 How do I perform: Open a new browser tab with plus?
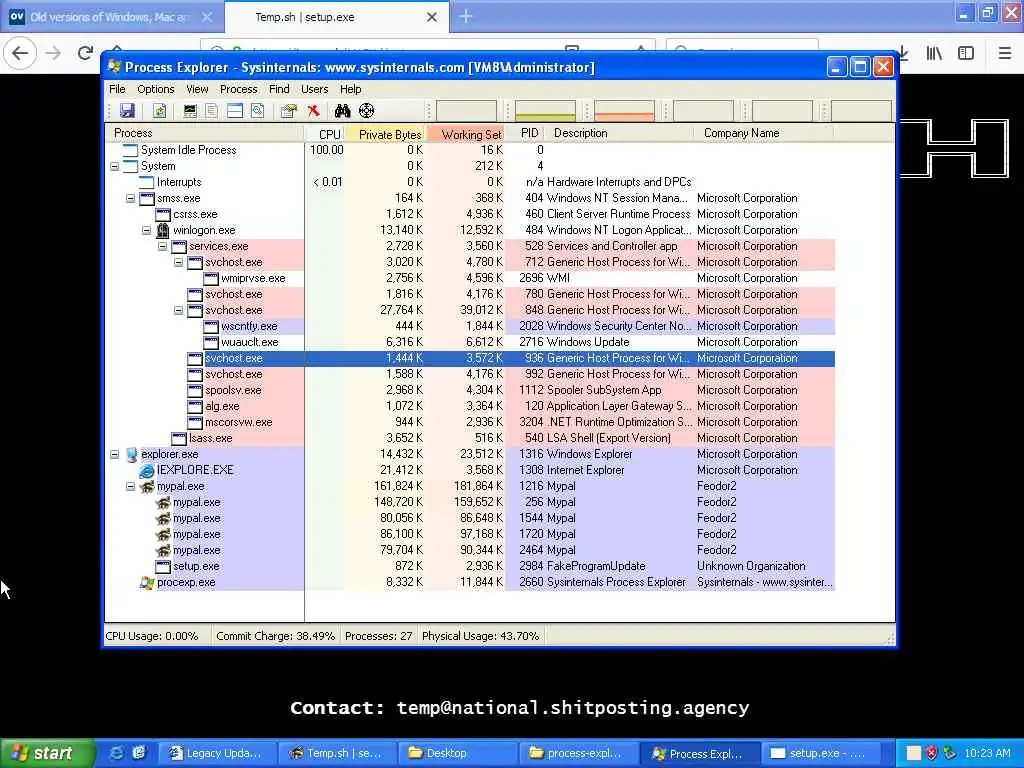[x=466, y=16]
